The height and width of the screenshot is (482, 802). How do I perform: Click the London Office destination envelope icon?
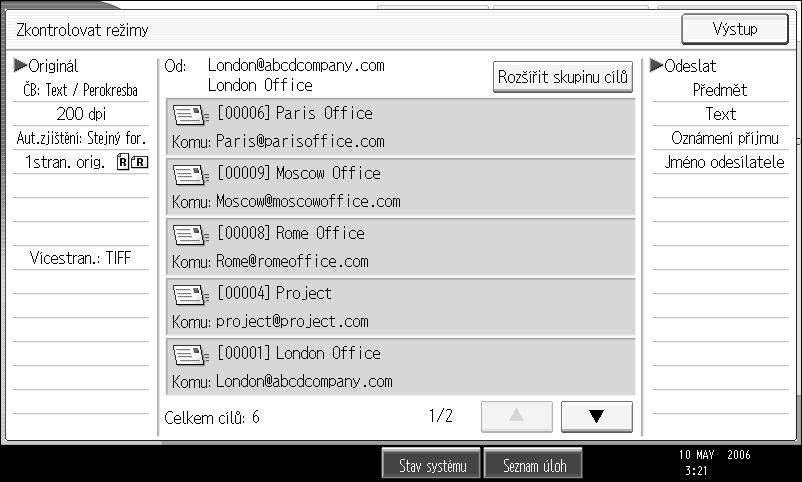191,355
